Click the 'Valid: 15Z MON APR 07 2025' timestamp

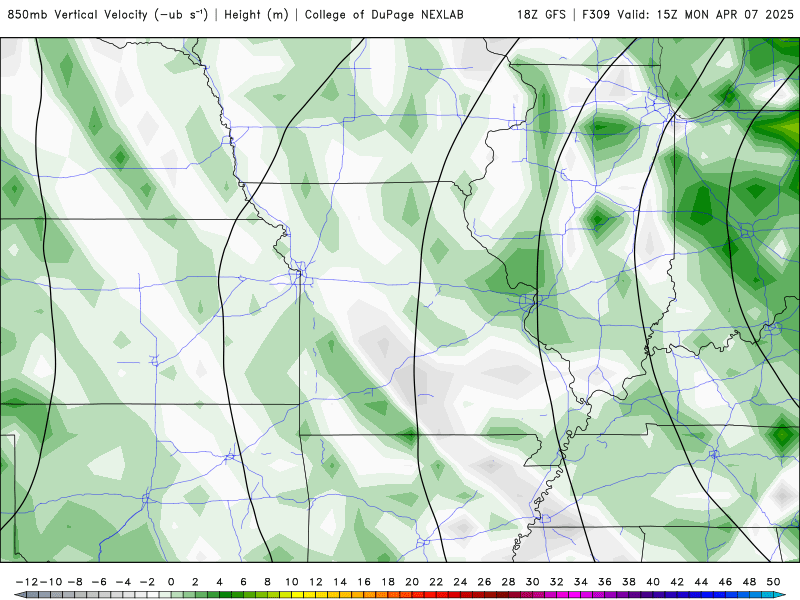click(x=705, y=14)
